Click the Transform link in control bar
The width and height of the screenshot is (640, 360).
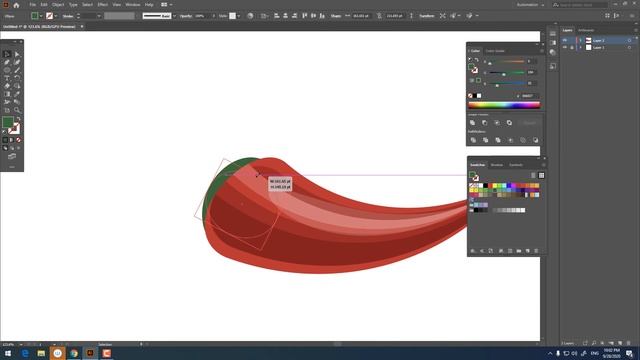[427, 16]
